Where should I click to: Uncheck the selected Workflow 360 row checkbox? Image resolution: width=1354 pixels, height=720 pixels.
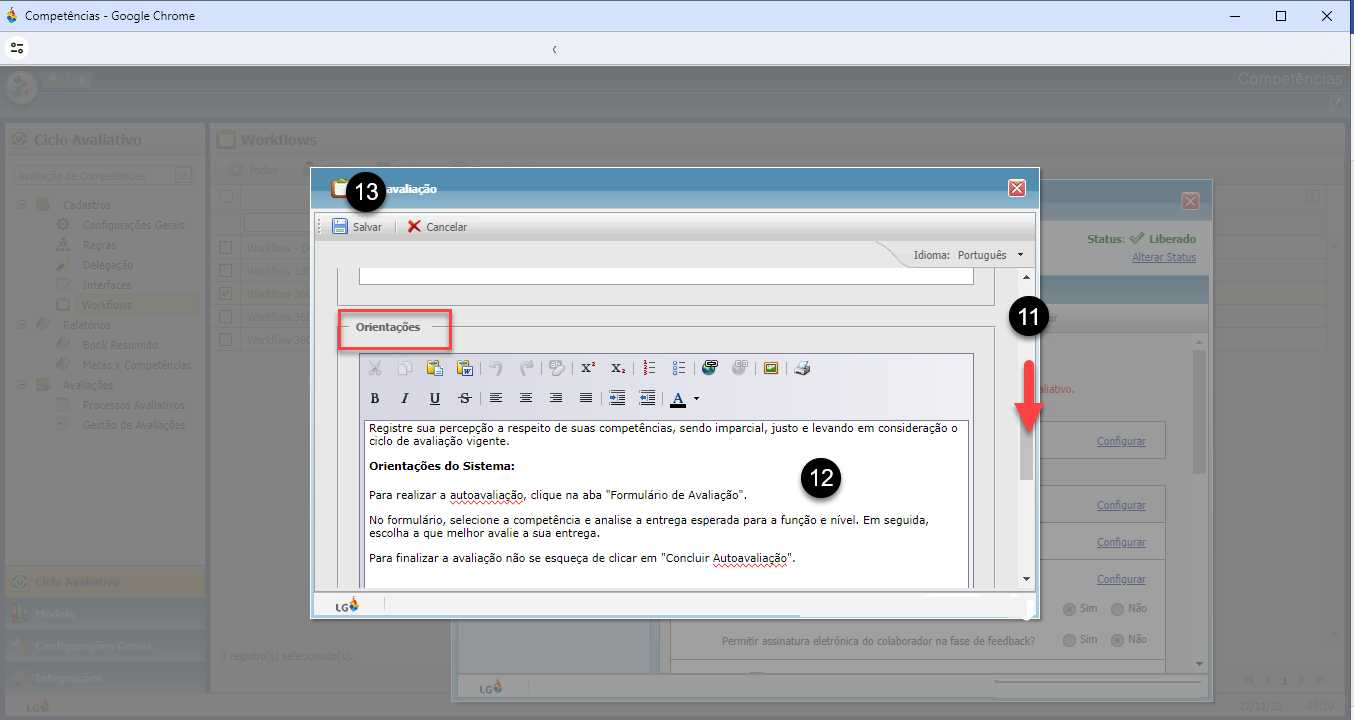pyautogui.click(x=226, y=294)
